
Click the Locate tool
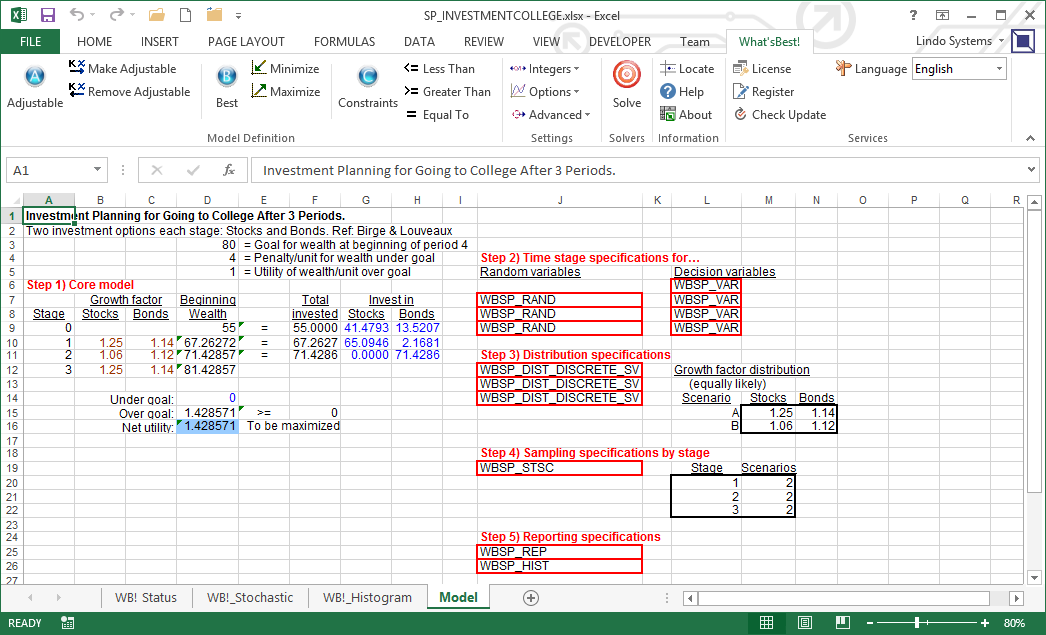click(x=687, y=69)
